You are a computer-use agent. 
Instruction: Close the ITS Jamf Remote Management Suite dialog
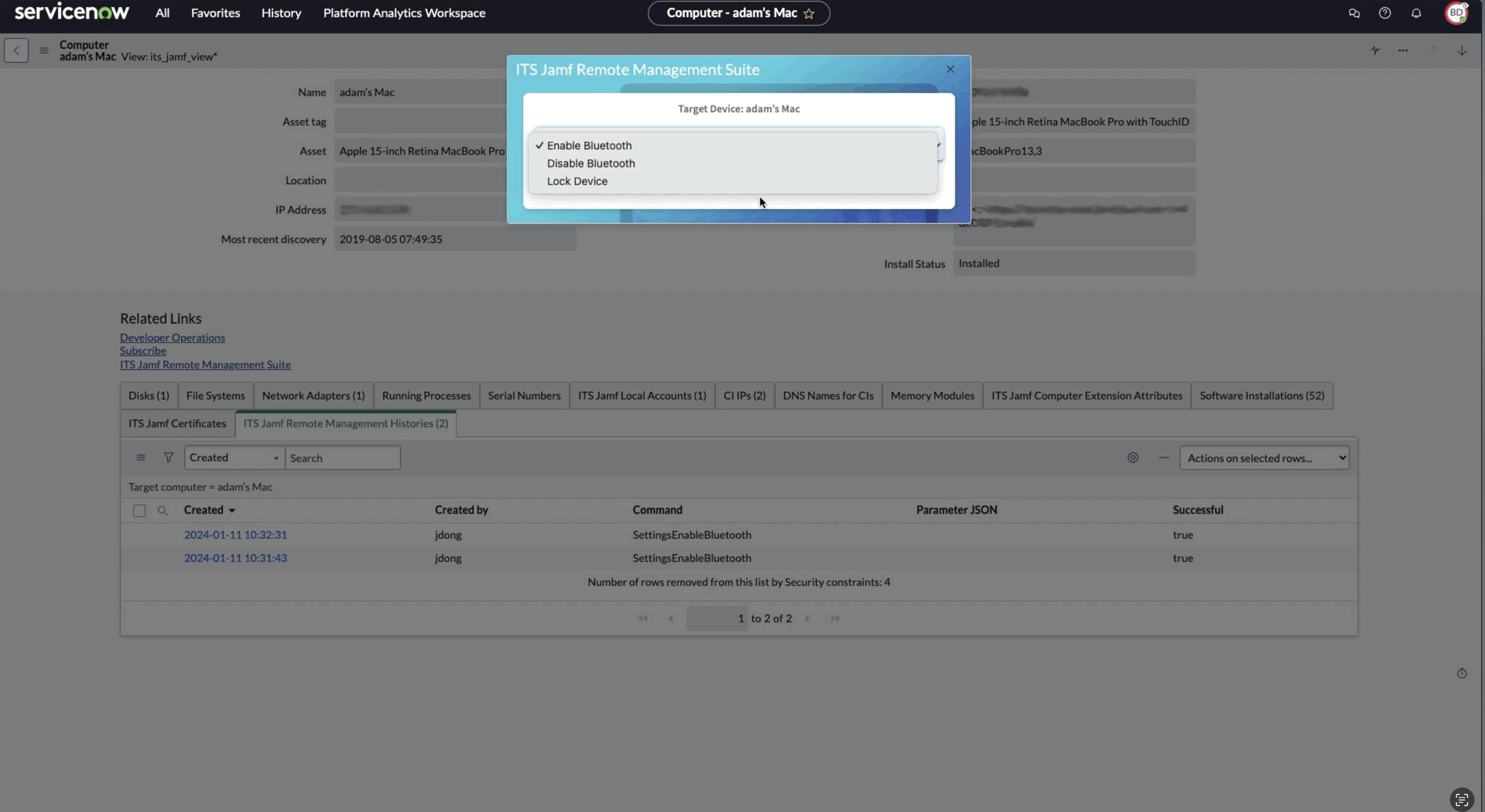coord(950,69)
